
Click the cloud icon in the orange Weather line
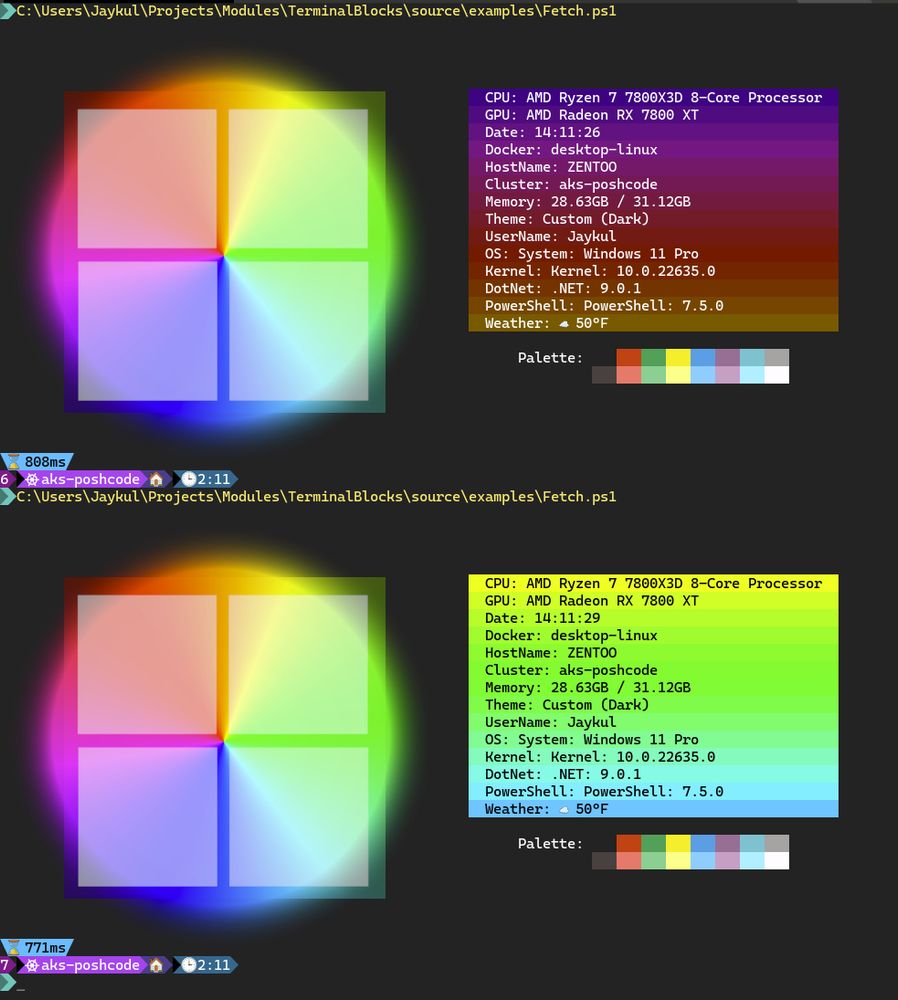click(x=564, y=324)
